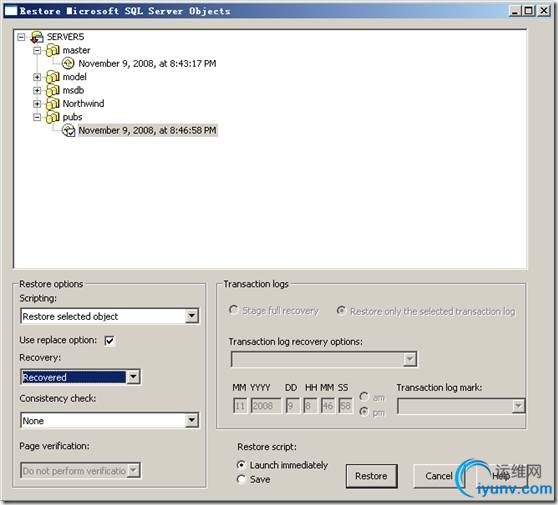Click the Restore button

click(372, 476)
